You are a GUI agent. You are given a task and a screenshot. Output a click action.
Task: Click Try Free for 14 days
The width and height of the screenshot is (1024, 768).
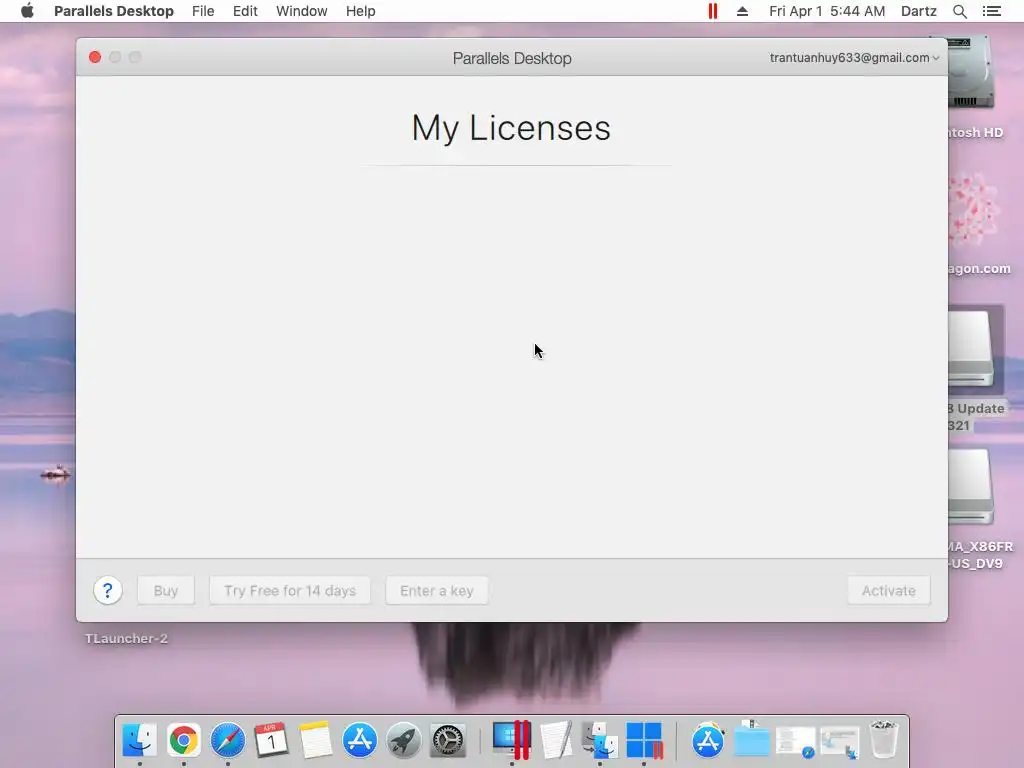(290, 590)
